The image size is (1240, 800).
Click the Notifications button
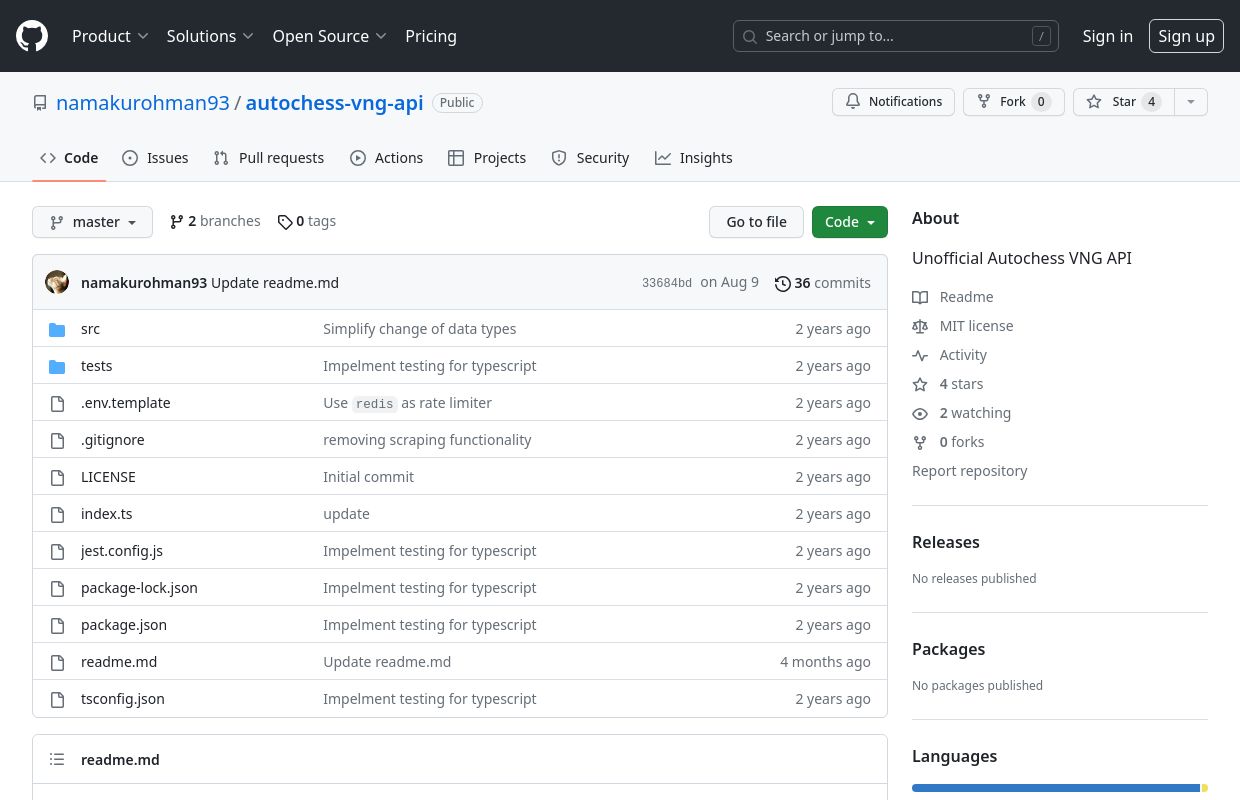point(893,102)
